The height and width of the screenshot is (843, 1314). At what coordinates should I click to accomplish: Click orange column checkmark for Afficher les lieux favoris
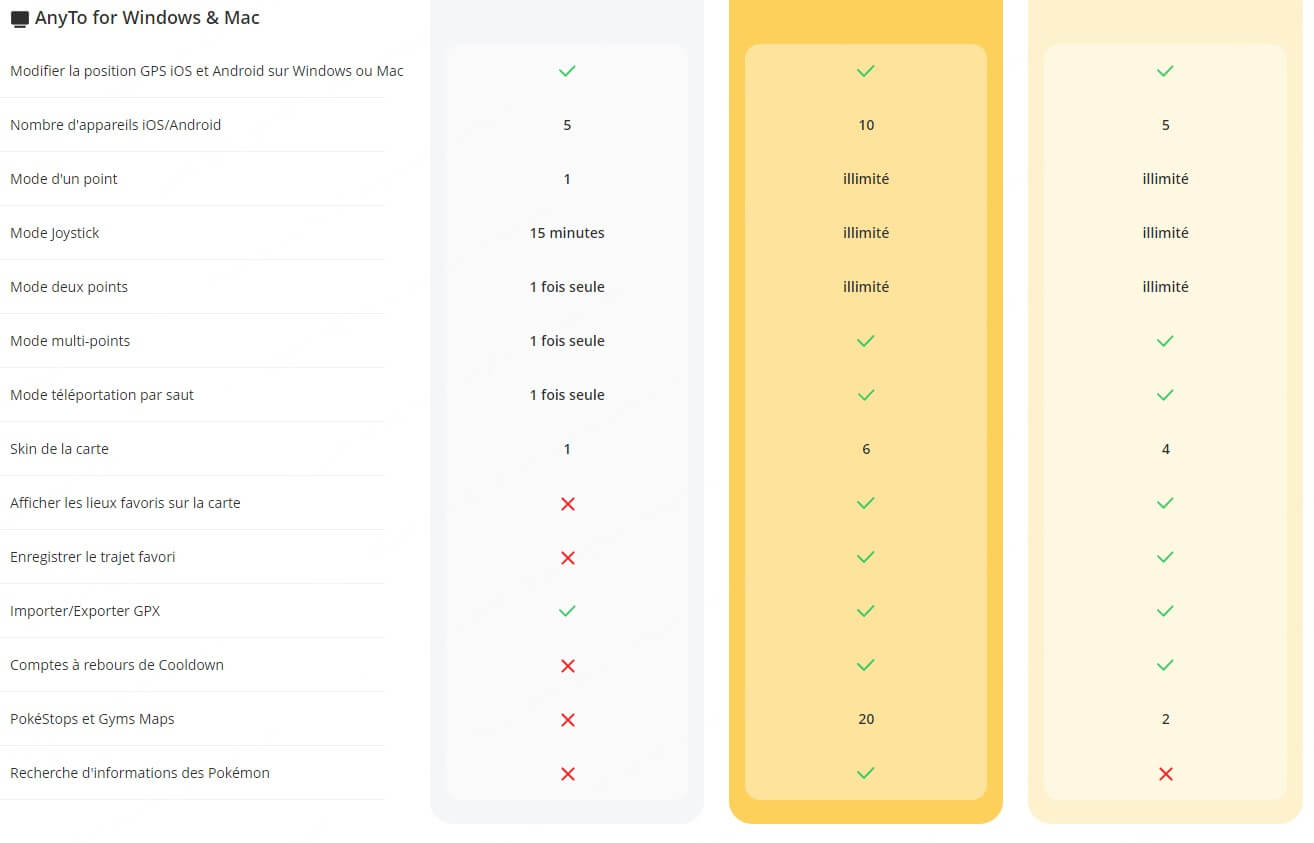coord(866,503)
